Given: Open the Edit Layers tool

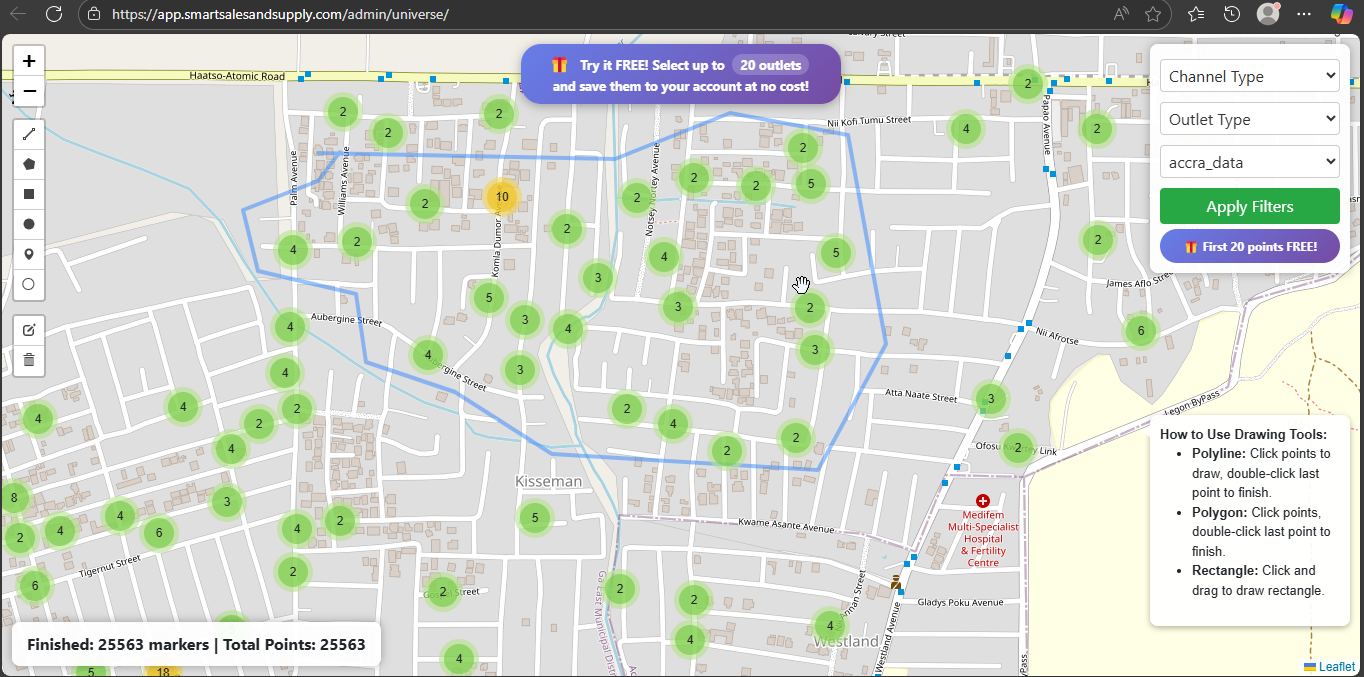Looking at the screenshot, I should coord(29,329).
